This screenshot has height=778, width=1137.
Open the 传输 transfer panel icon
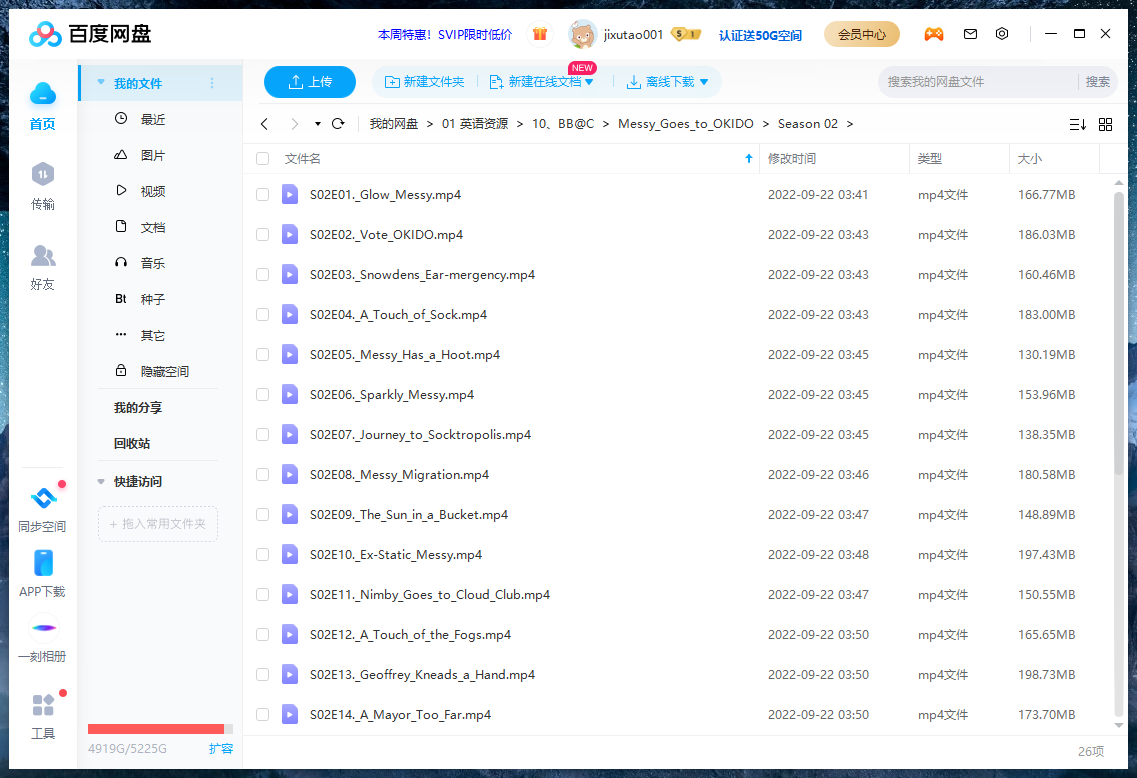[x=43, y=174]
